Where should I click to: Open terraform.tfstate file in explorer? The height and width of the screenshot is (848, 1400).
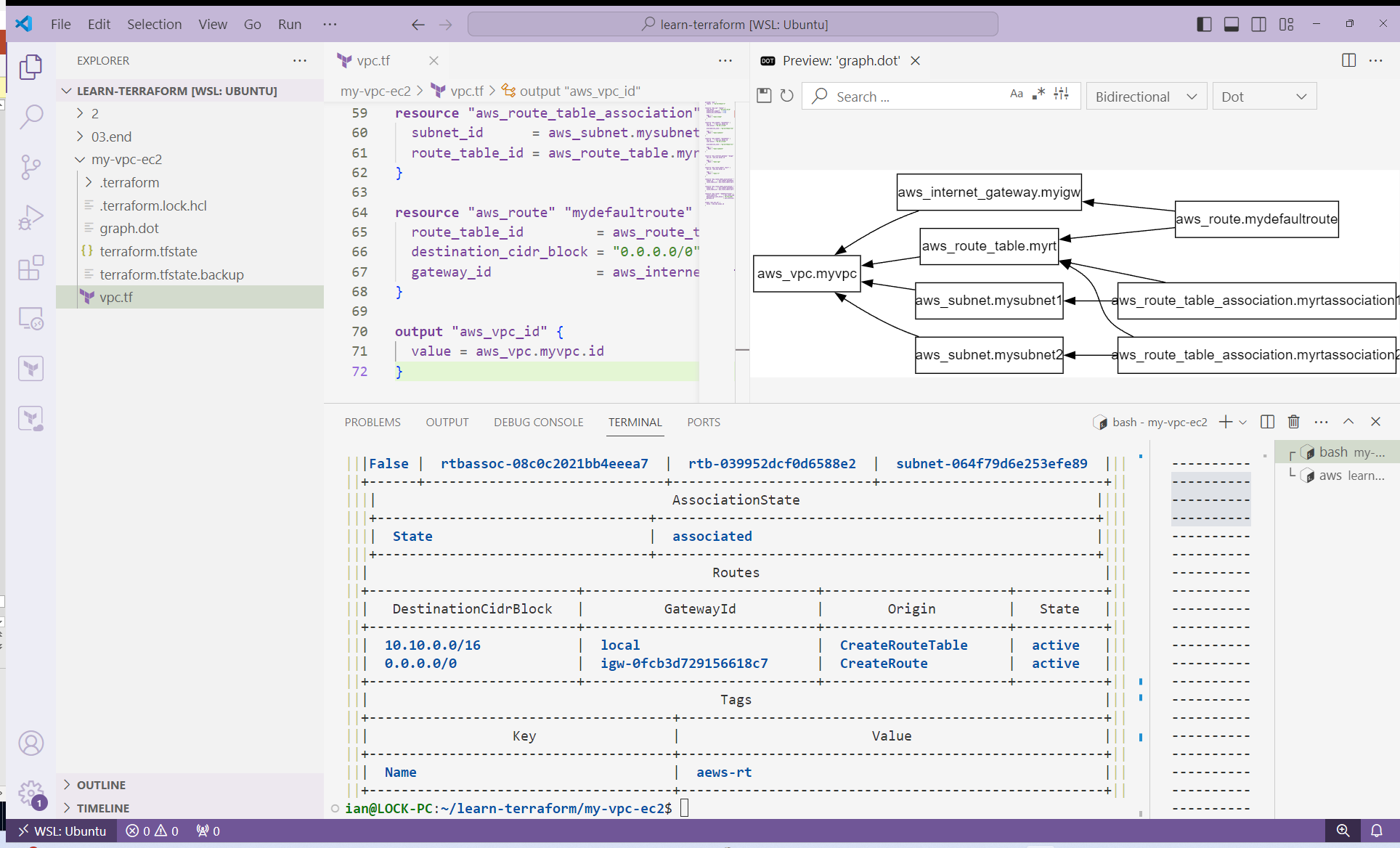[x=148, y=251]
